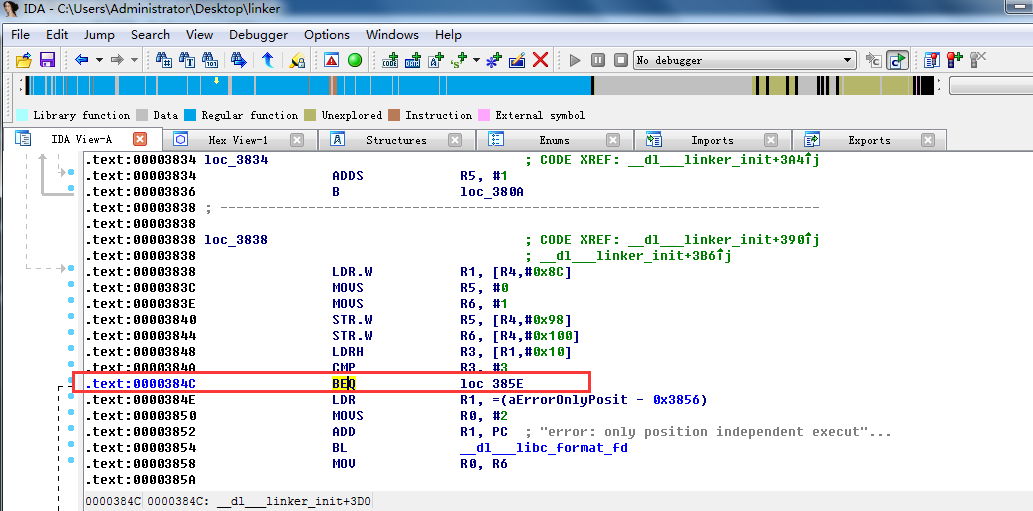Click the red X undefine icon
1033x511 pixels.
(x=540, y=61)
